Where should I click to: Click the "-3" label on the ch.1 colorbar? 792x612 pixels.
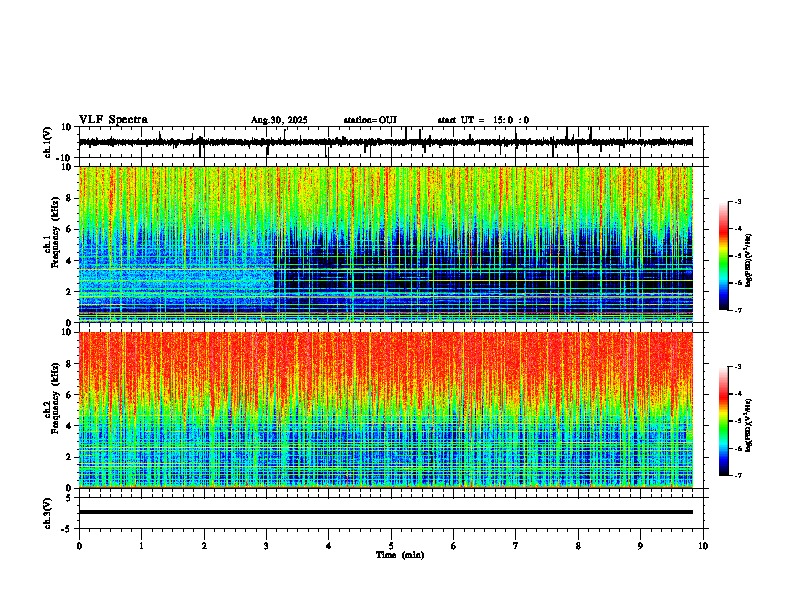pos(738,202)
